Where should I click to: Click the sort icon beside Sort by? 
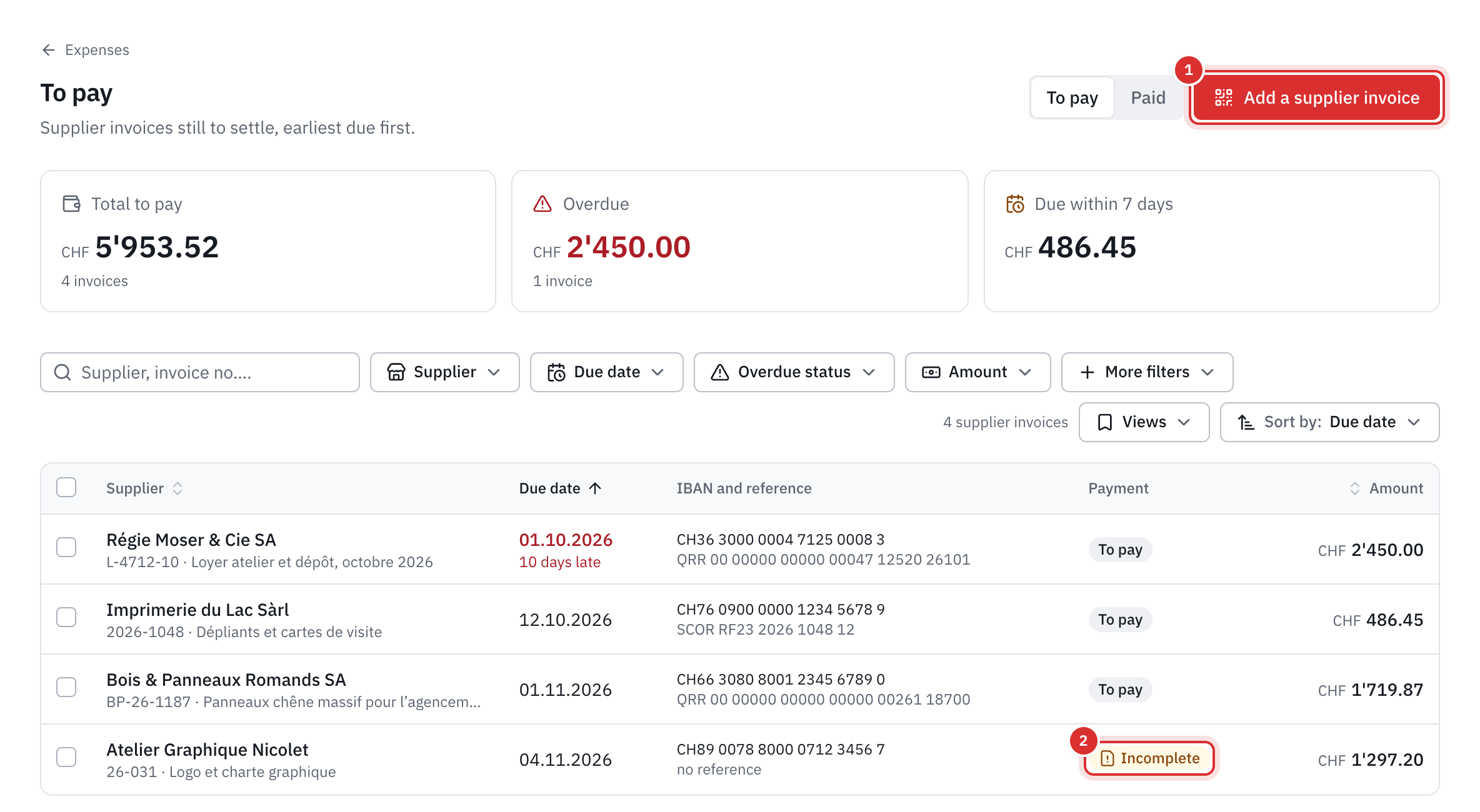[x=1246, y=422]
